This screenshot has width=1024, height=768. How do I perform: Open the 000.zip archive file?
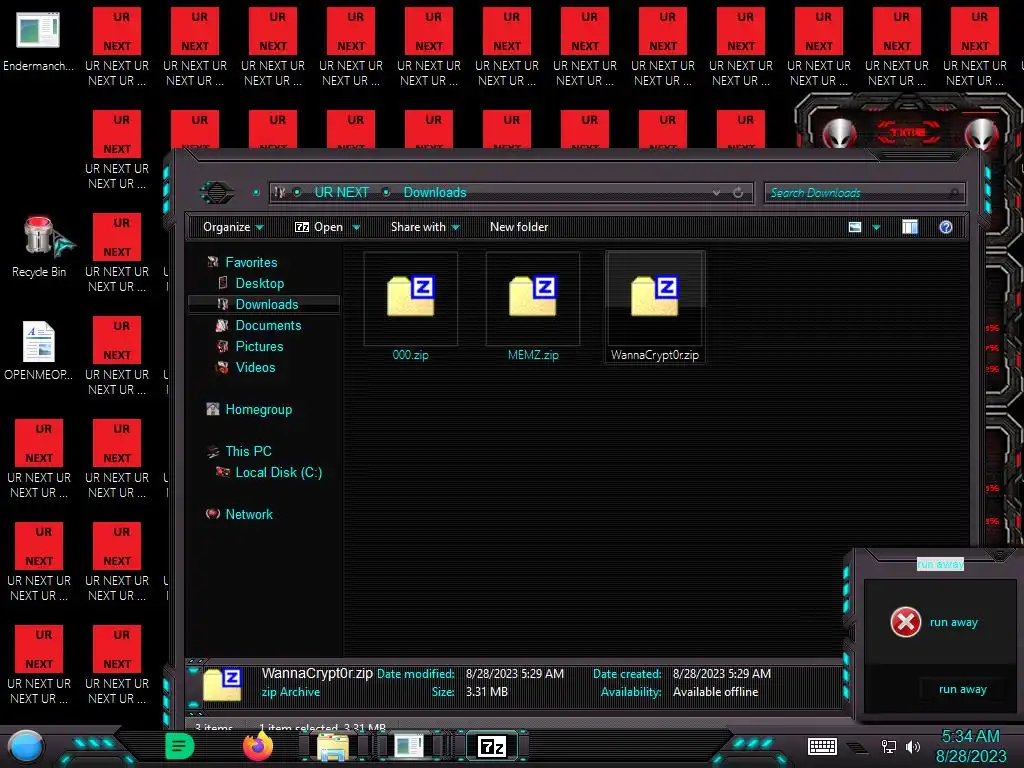point(410,307)
